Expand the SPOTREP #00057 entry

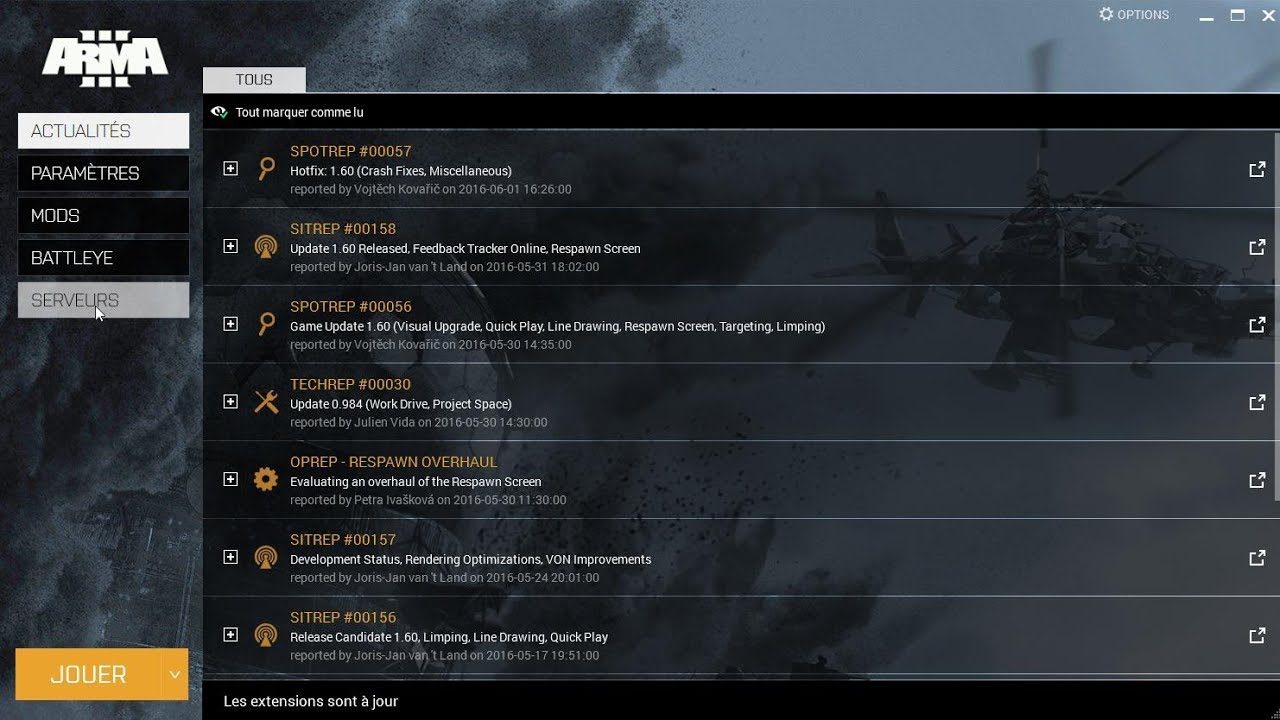pyautogui.click(x=230, y=169)
